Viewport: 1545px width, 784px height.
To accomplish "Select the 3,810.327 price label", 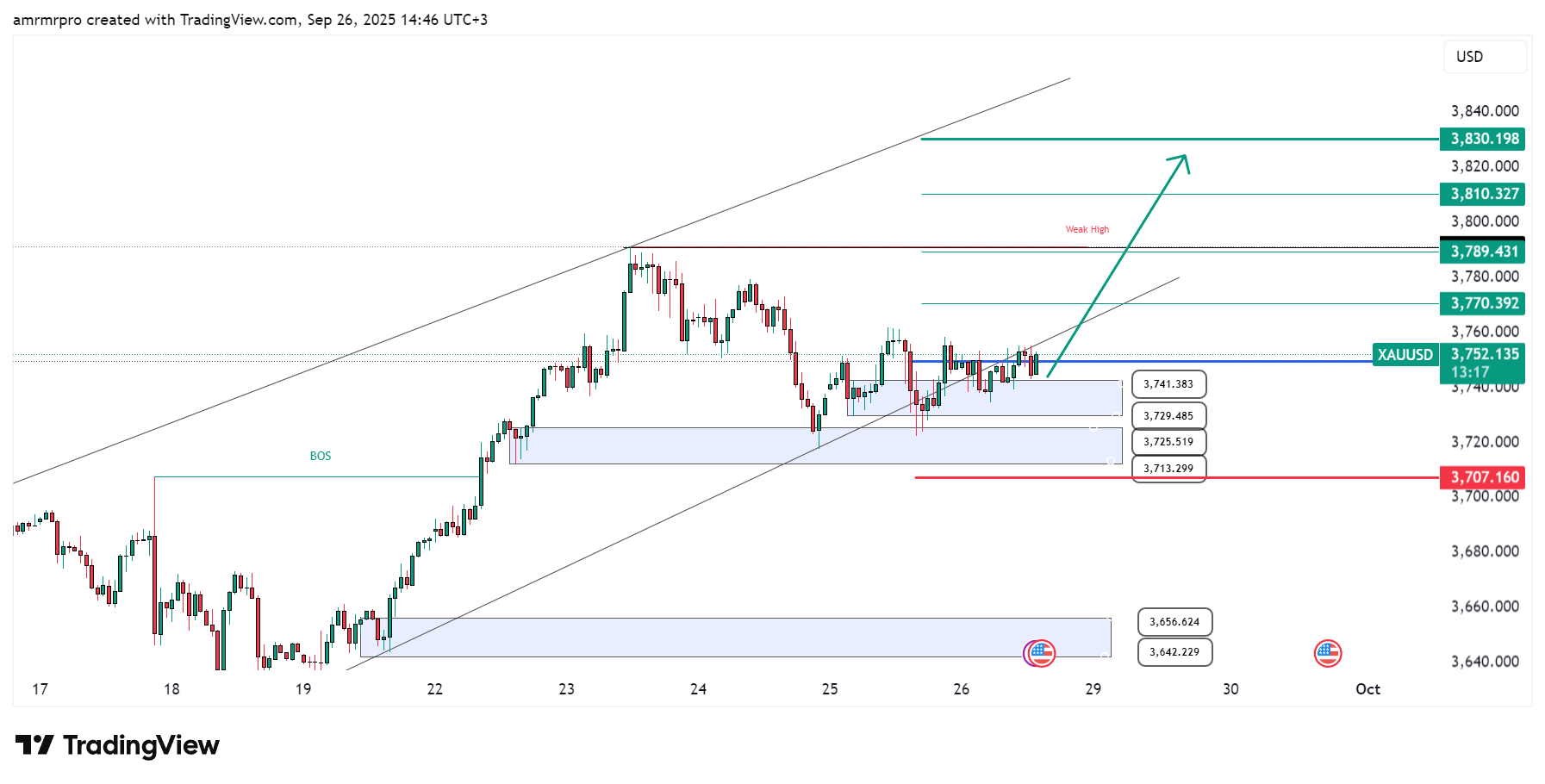I will (x=1482, y=194).
